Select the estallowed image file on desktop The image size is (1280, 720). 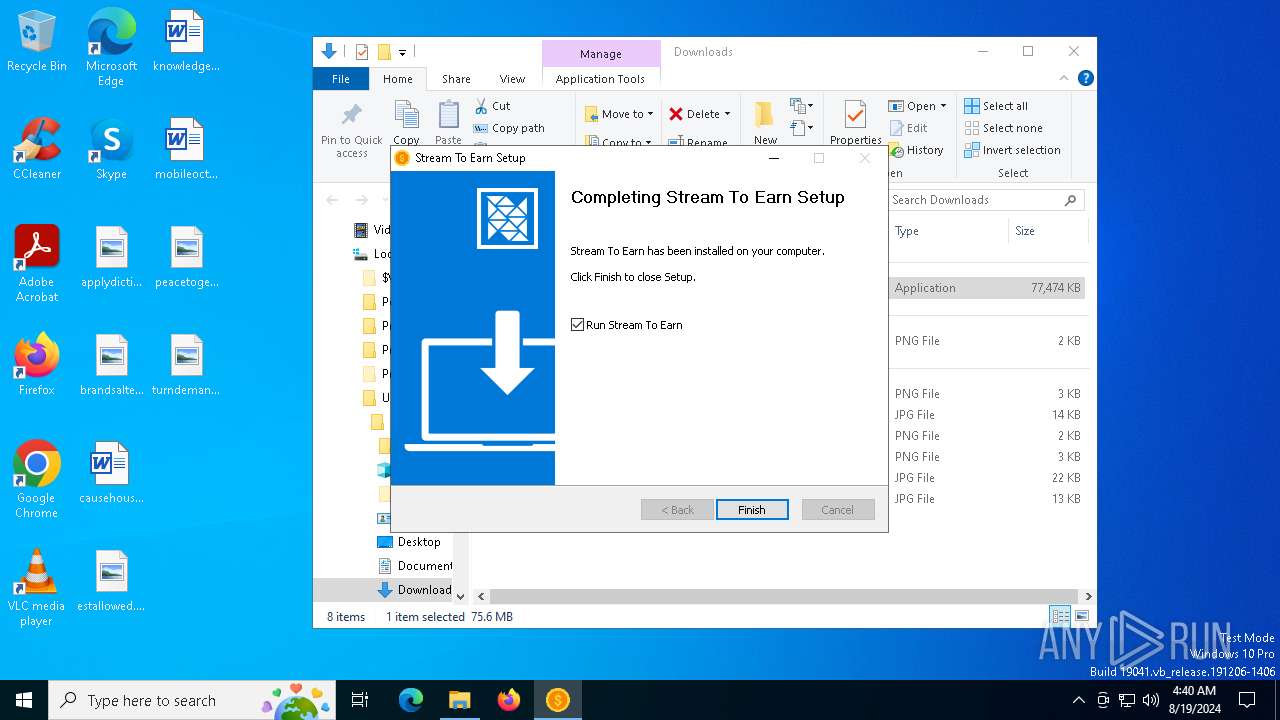tap(111, 581)
